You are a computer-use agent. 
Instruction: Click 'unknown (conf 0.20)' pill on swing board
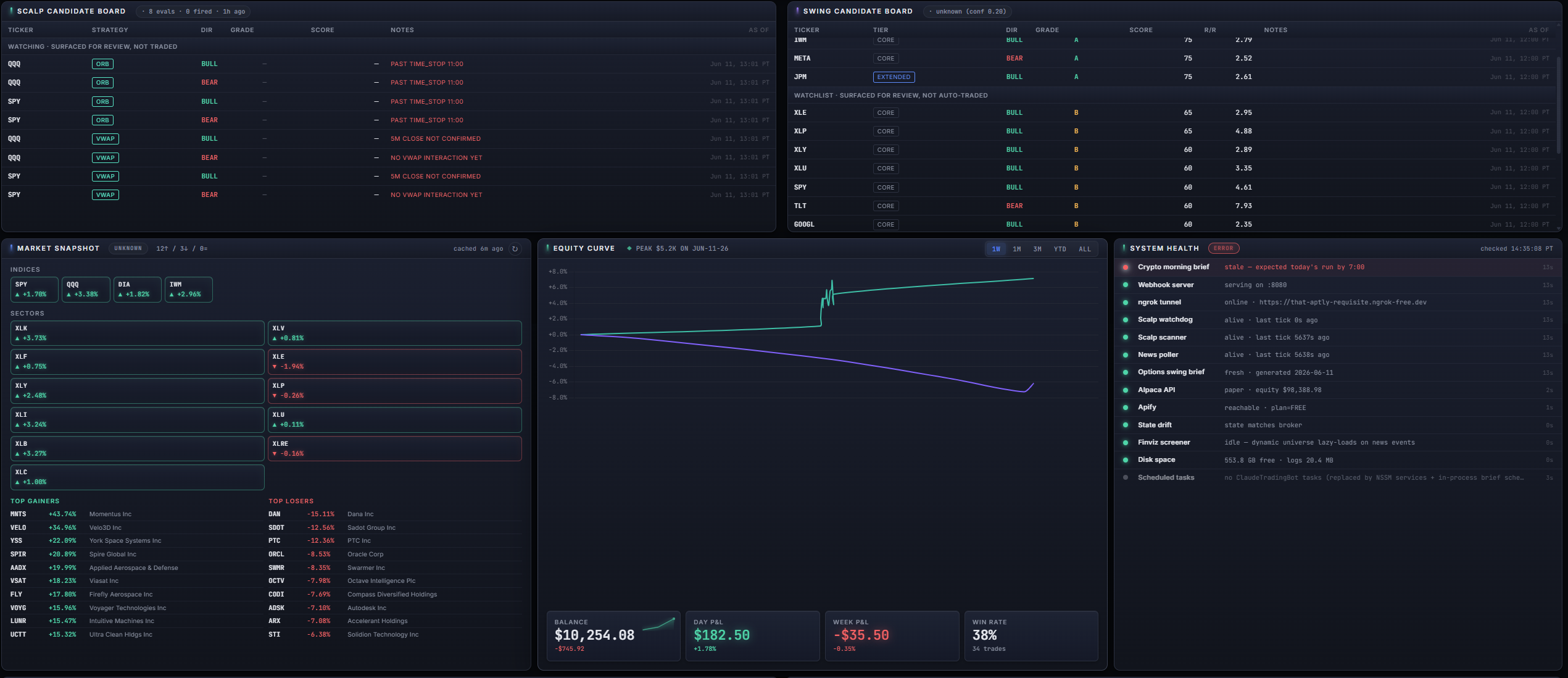pyautogui.click(x=968, y=12)
